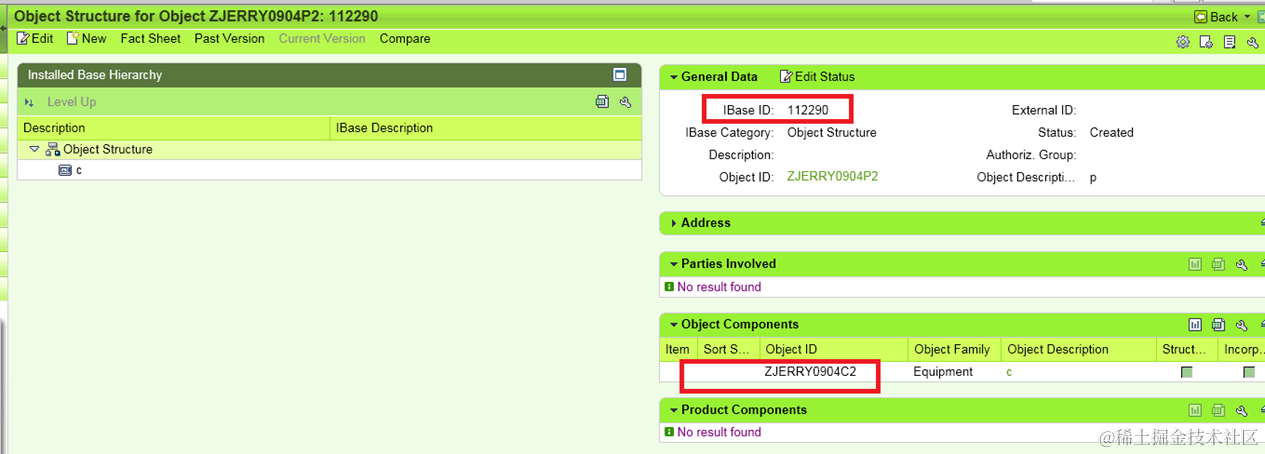This screenshot has height=454, width=1265.
Task: Click the expand-all arrows icon beside Level Up
Action: pyautogui.click(x=30, y=102)
